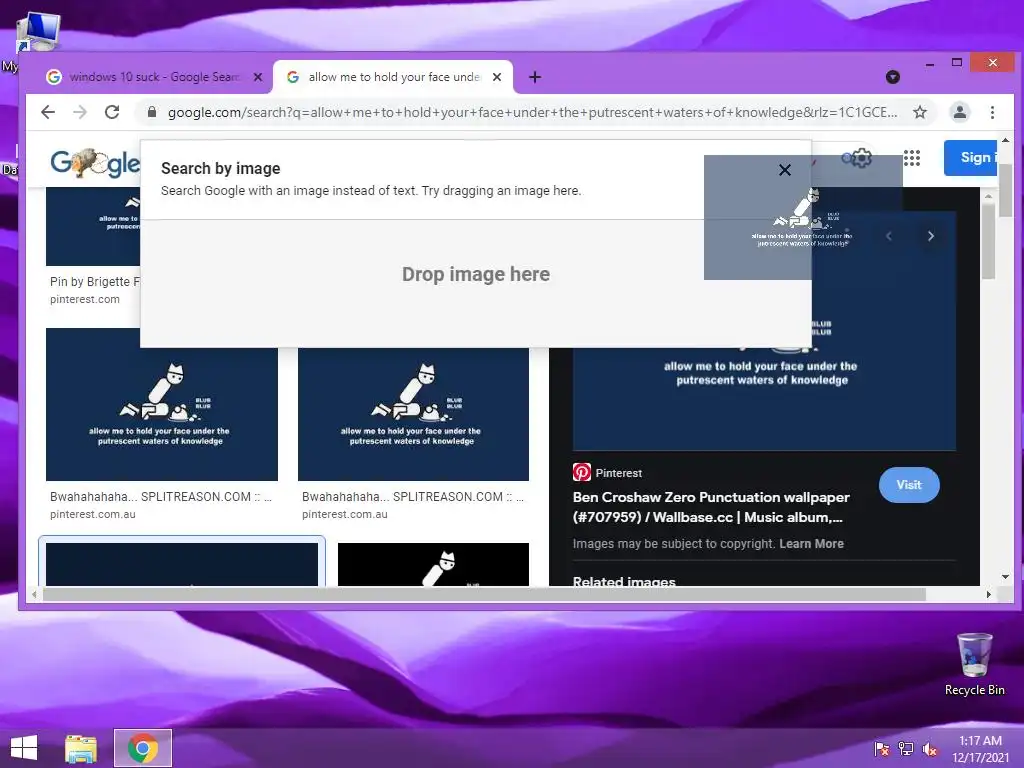Click the Pinterest source logo icon
The image size is (1024, 768).
coord(581,472)
